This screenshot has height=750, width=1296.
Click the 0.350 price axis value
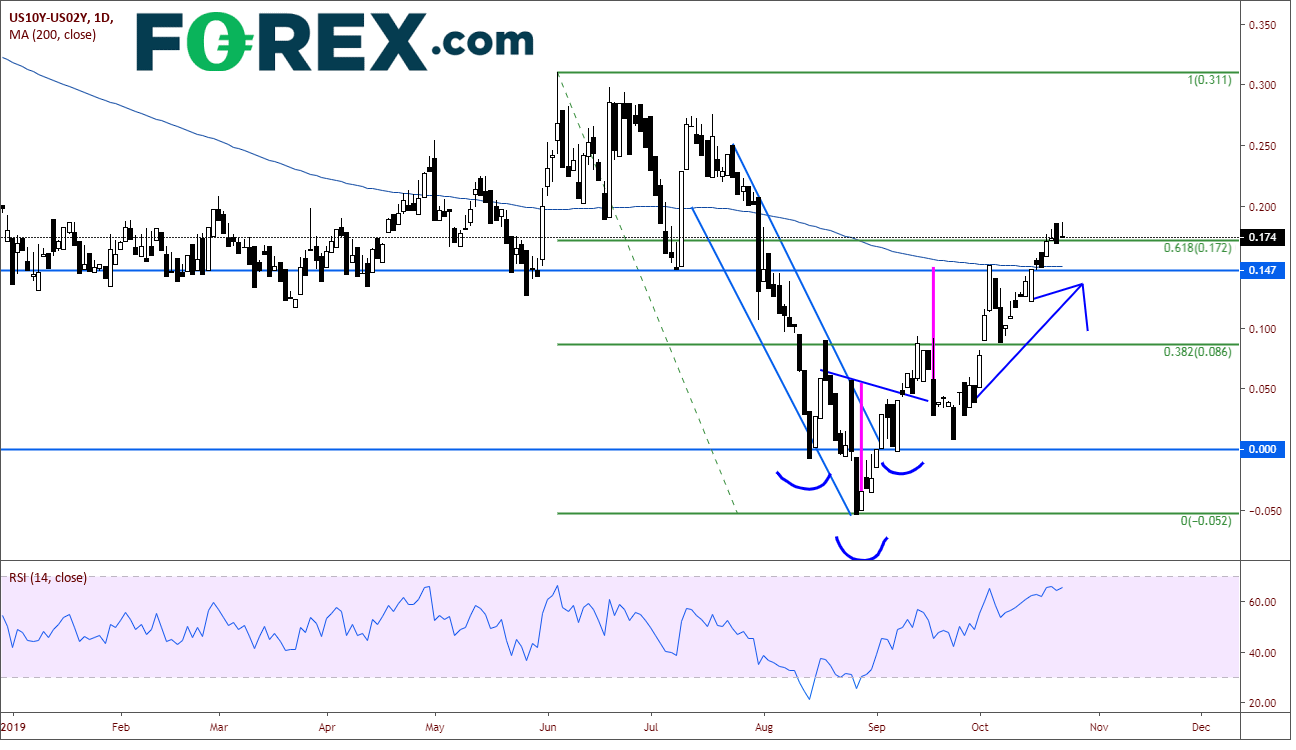pyautogui.click(x=1263, y=24)
